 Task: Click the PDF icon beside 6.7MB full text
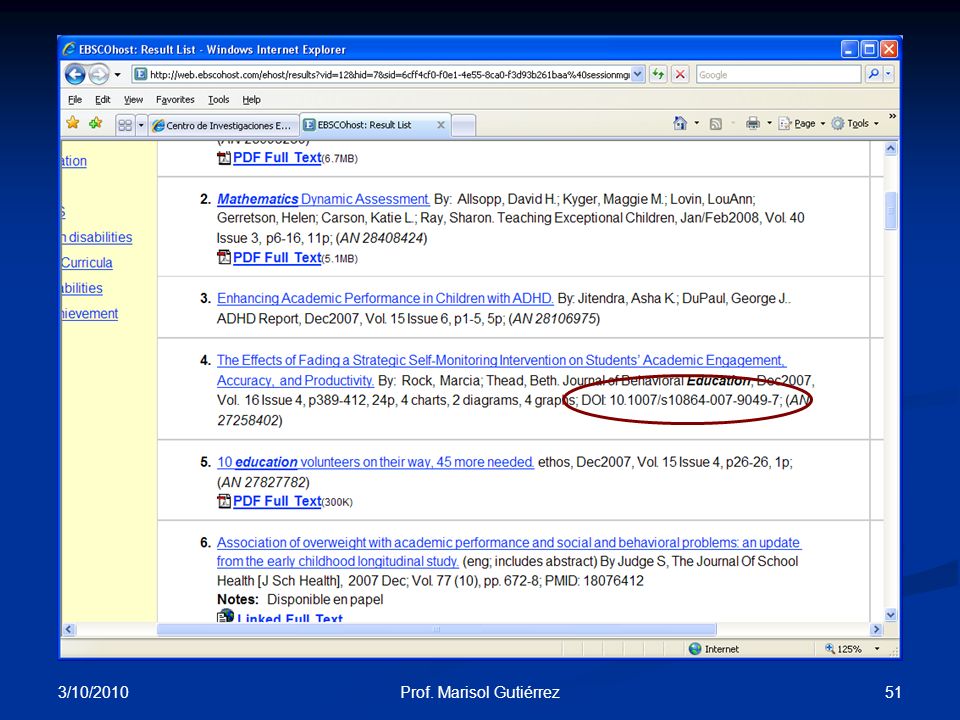pos(224,157)
